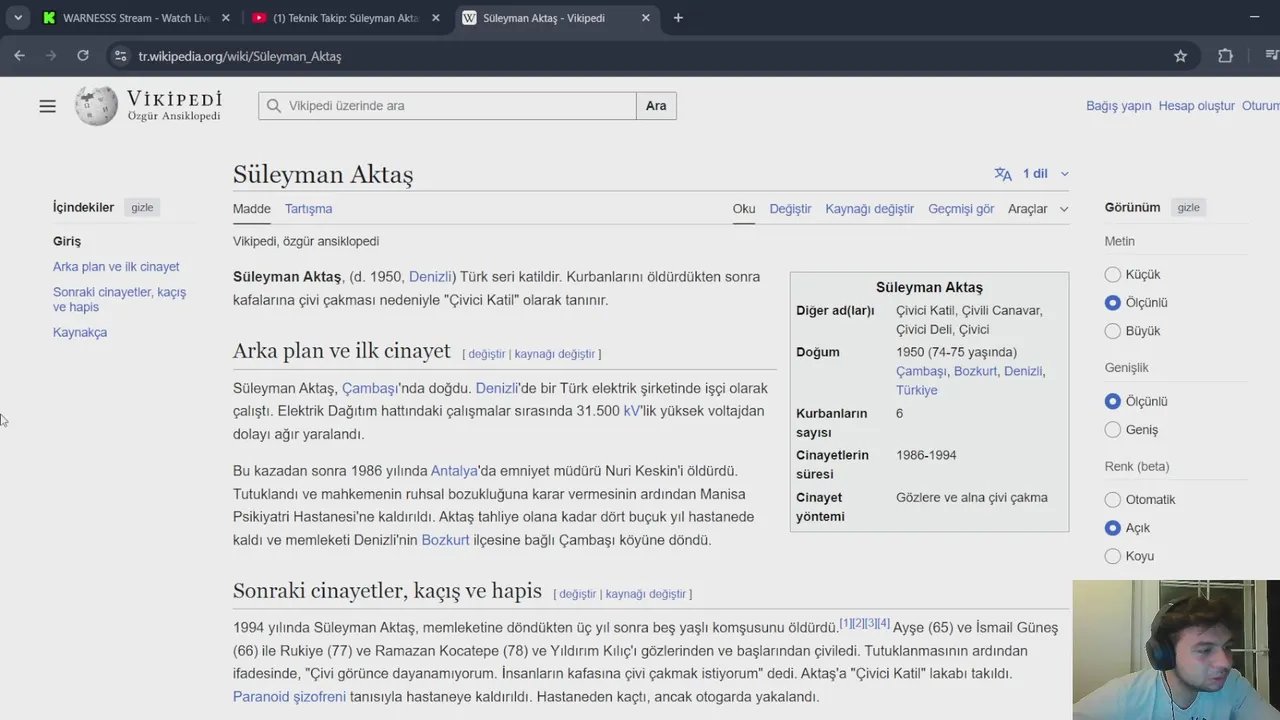Viewport: 1280px width, 720px height.
Task: Open Çambaşı link in infobox birthplace
Action: click(x=921, y=371)
